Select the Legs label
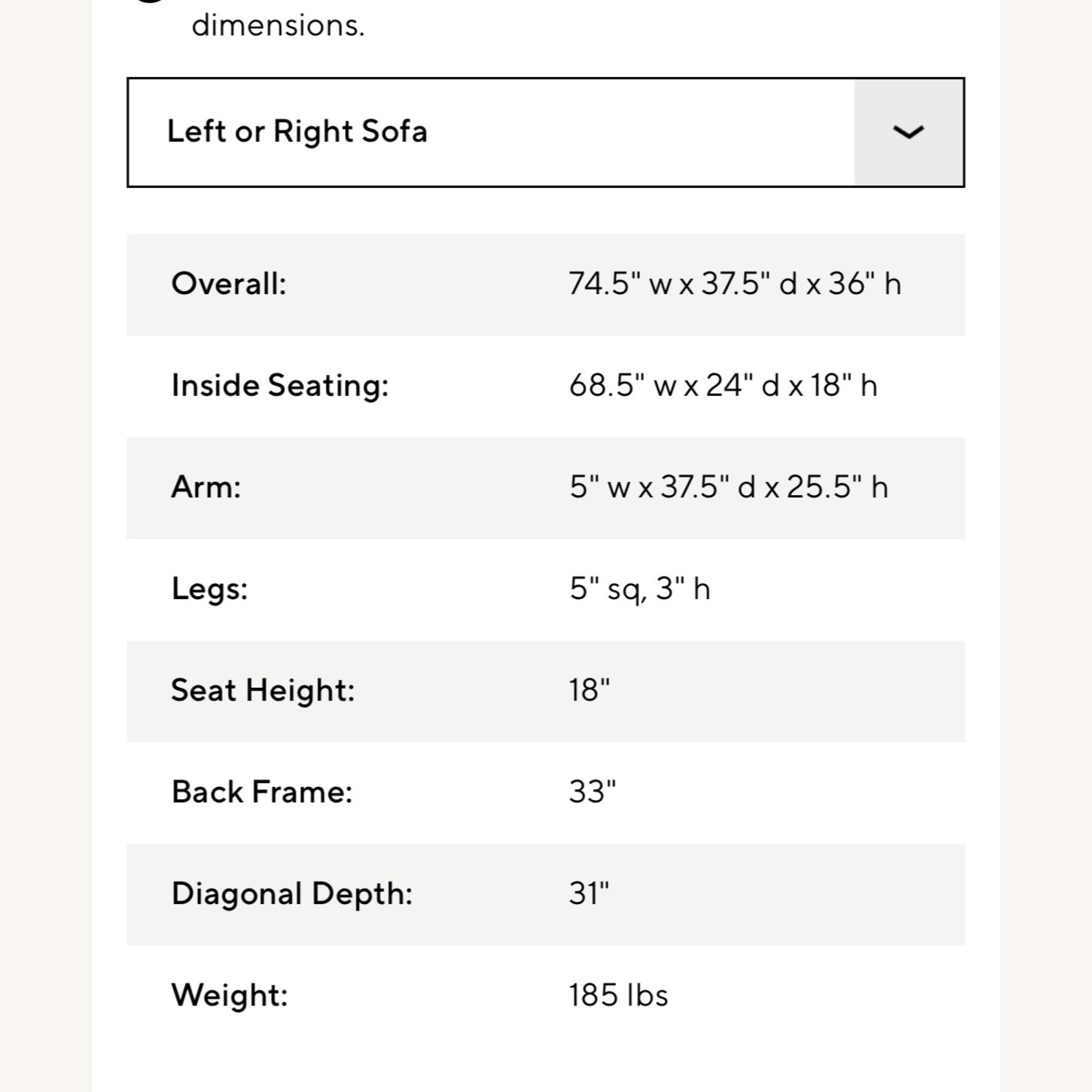 point(210,589)
